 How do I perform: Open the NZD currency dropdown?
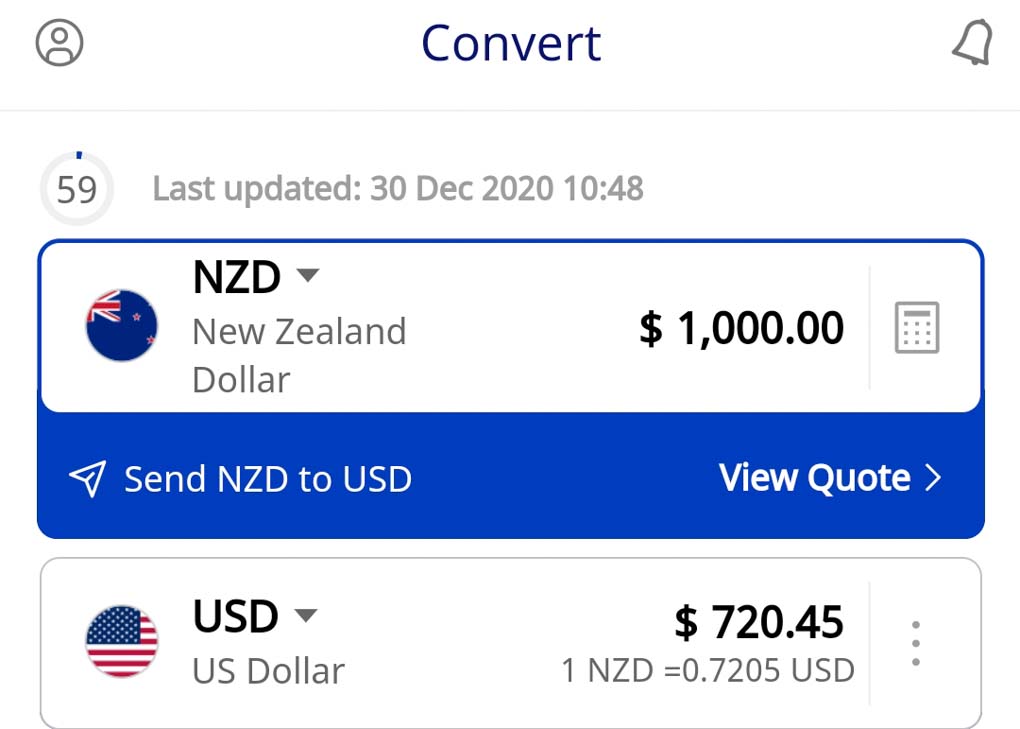tap(307, 275)
